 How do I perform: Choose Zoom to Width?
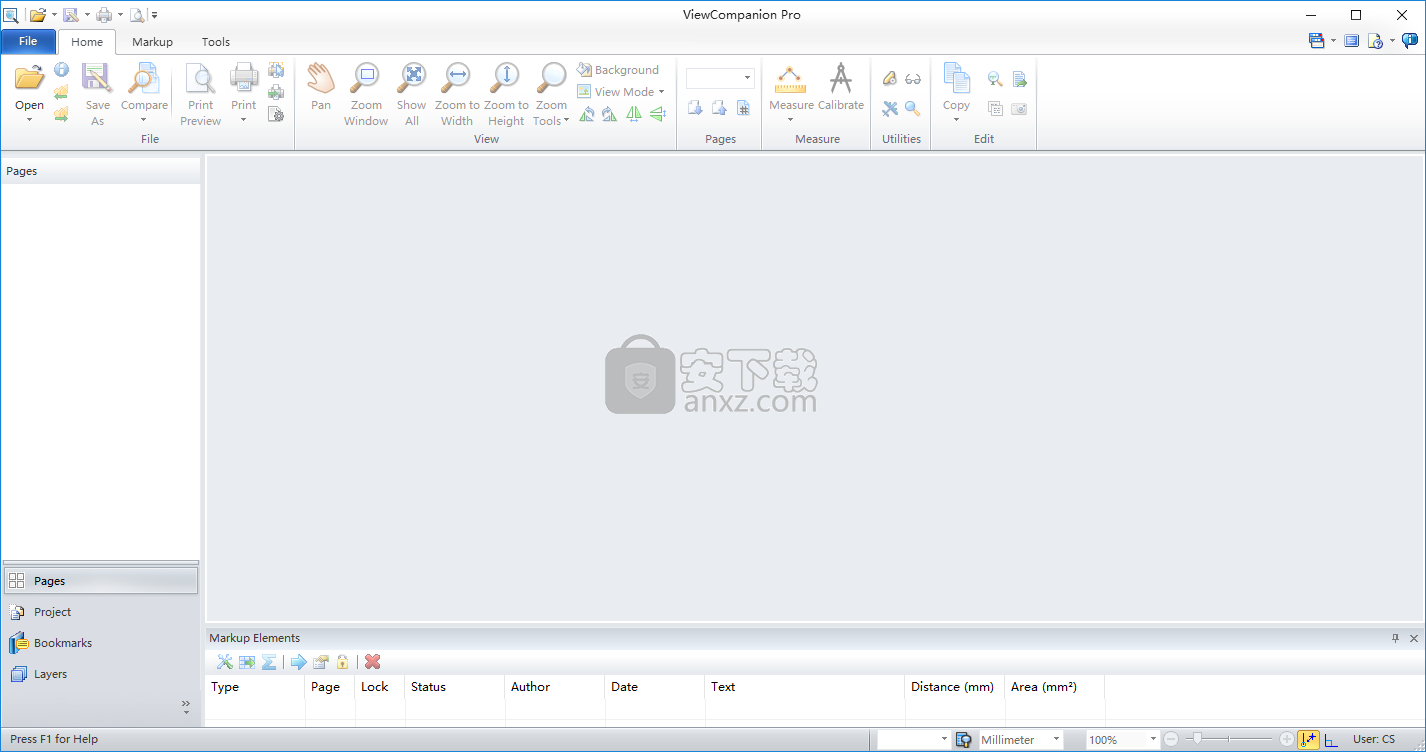coord(457,94)
